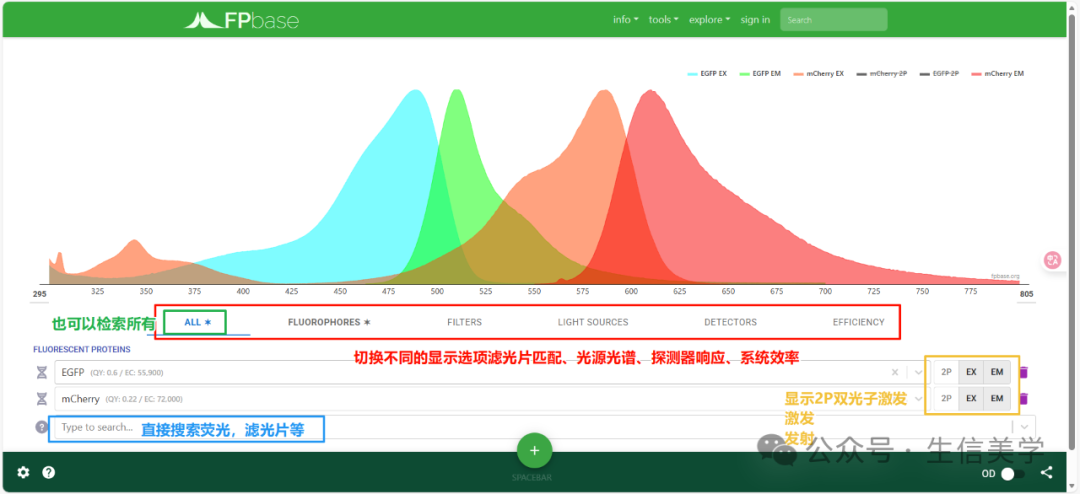Toggle EGFP EM legend entry
The image size is (1080, 494).
tap(761, 73)
